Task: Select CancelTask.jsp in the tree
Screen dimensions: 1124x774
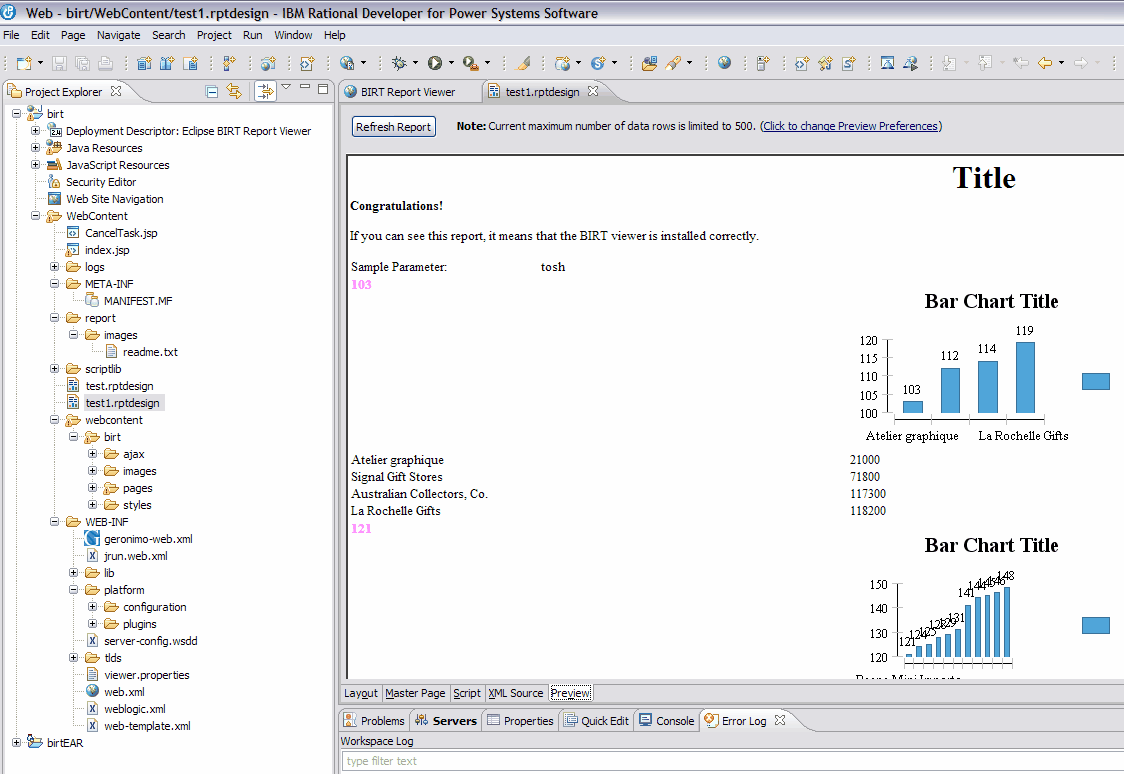Action: [x=121, y=233]
